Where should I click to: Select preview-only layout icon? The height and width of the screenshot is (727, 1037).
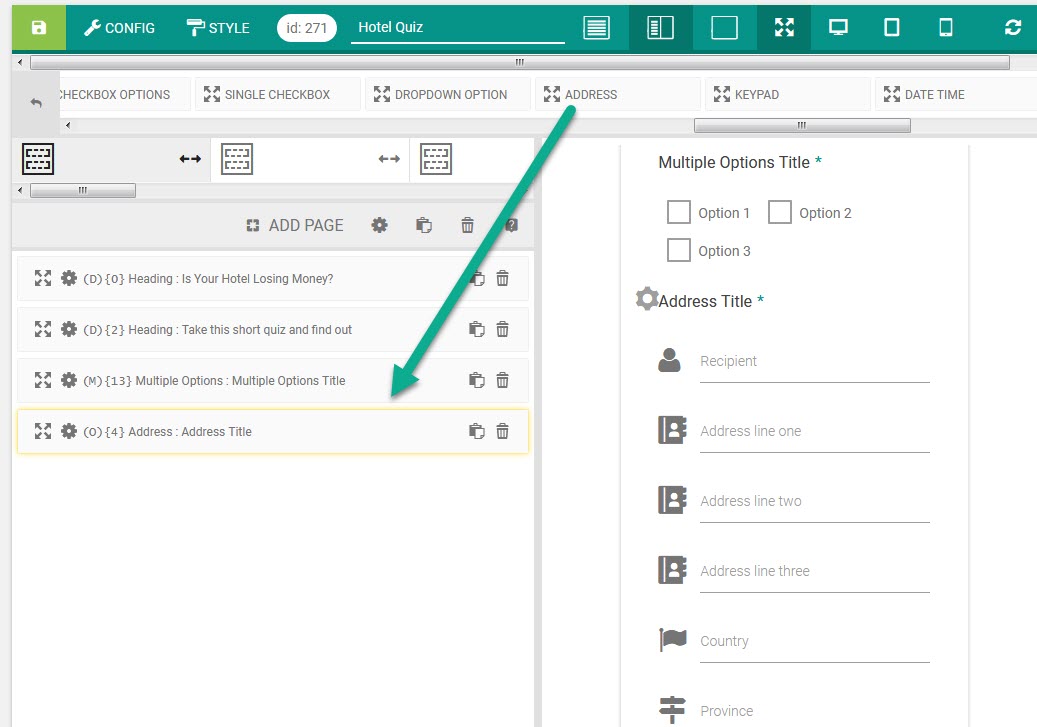tap(724, 28)
